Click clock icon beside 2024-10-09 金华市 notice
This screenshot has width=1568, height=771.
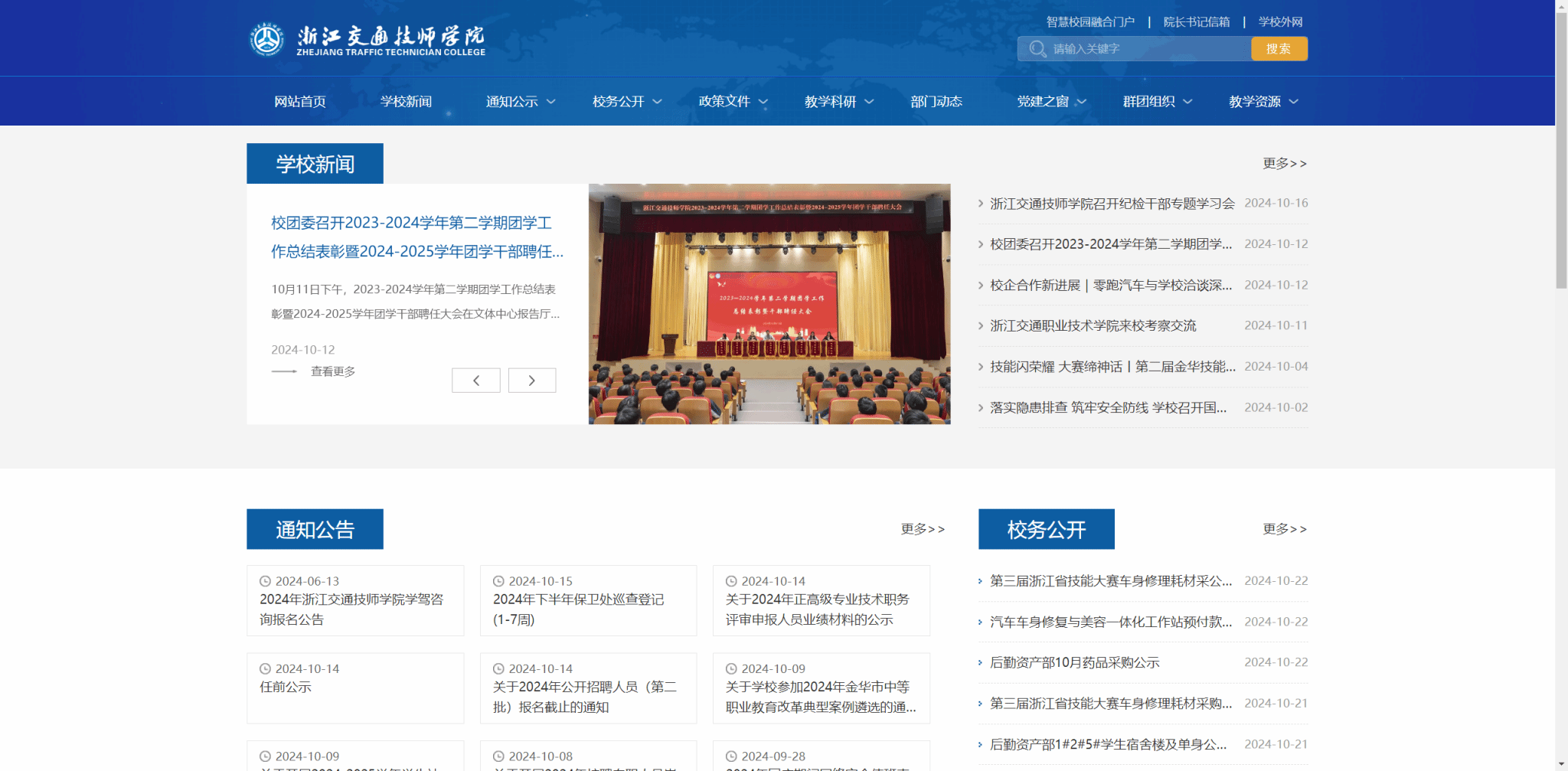pos(731,668)
